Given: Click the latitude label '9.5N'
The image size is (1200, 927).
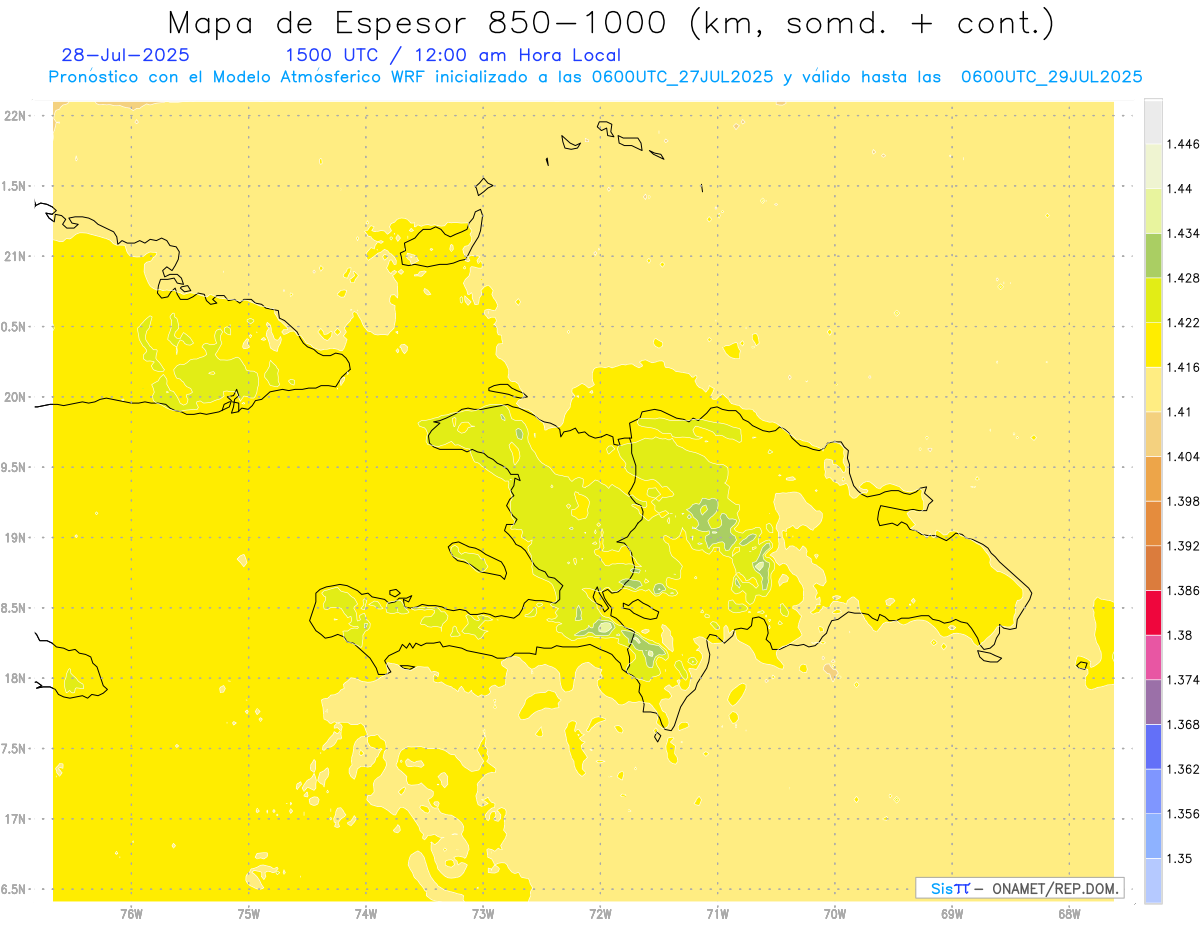Looking at the screenshot, I should pos(15,467).
